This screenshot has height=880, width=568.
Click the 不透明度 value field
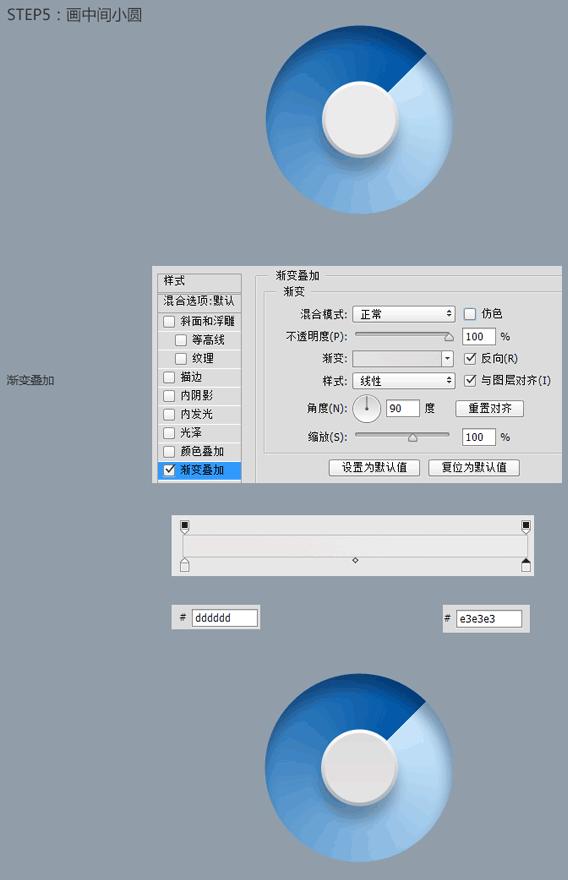(479, 337)
